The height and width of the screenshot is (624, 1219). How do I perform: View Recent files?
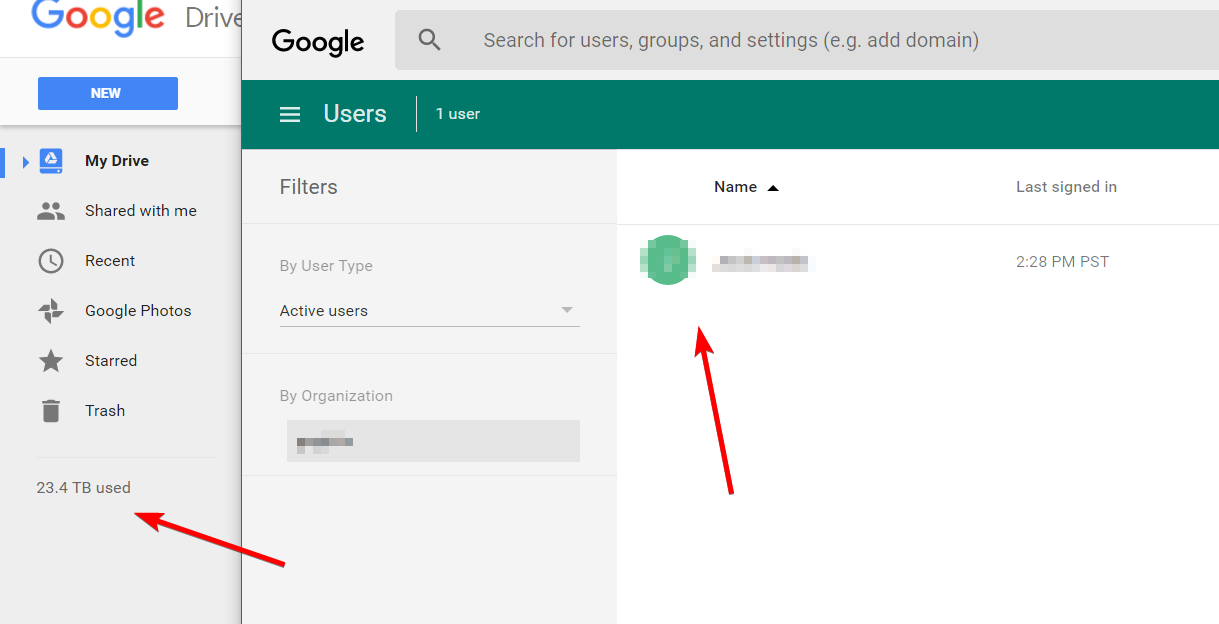(x=110, y=261)
